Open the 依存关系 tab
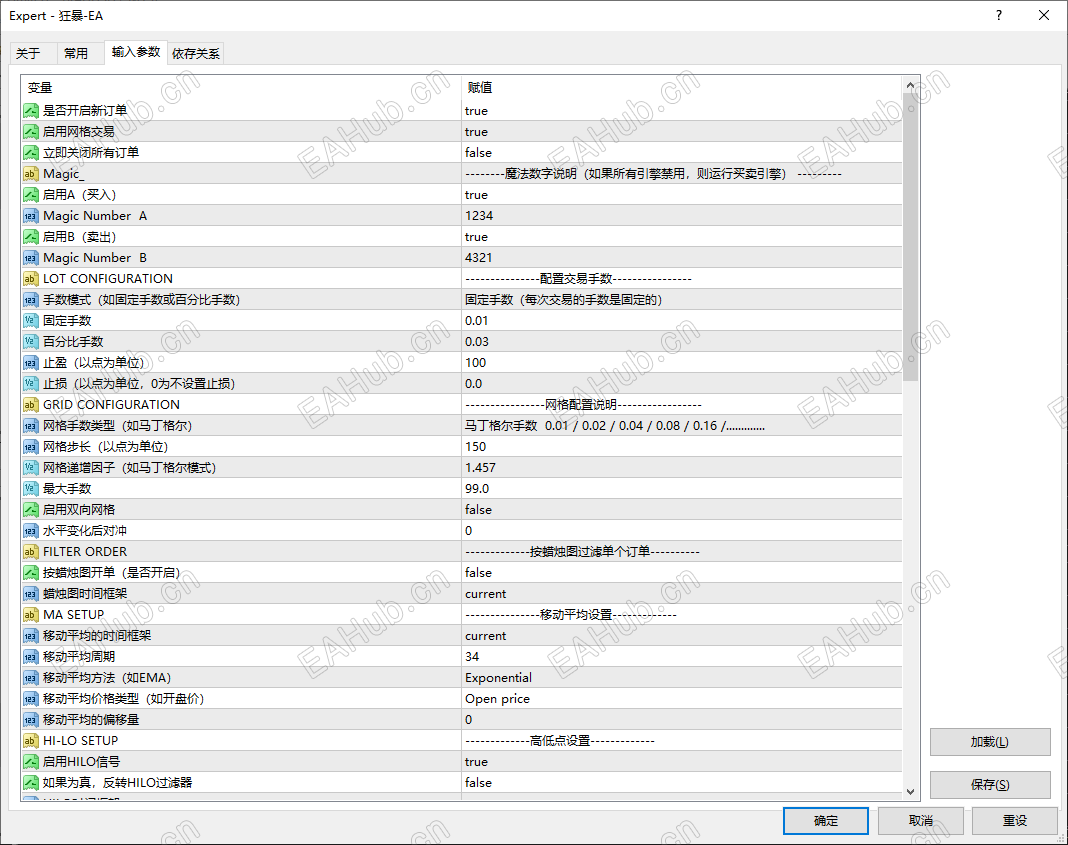 196,53
